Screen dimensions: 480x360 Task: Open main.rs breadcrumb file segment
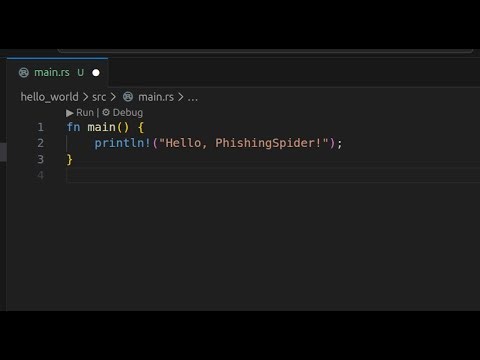click(156, 97)
